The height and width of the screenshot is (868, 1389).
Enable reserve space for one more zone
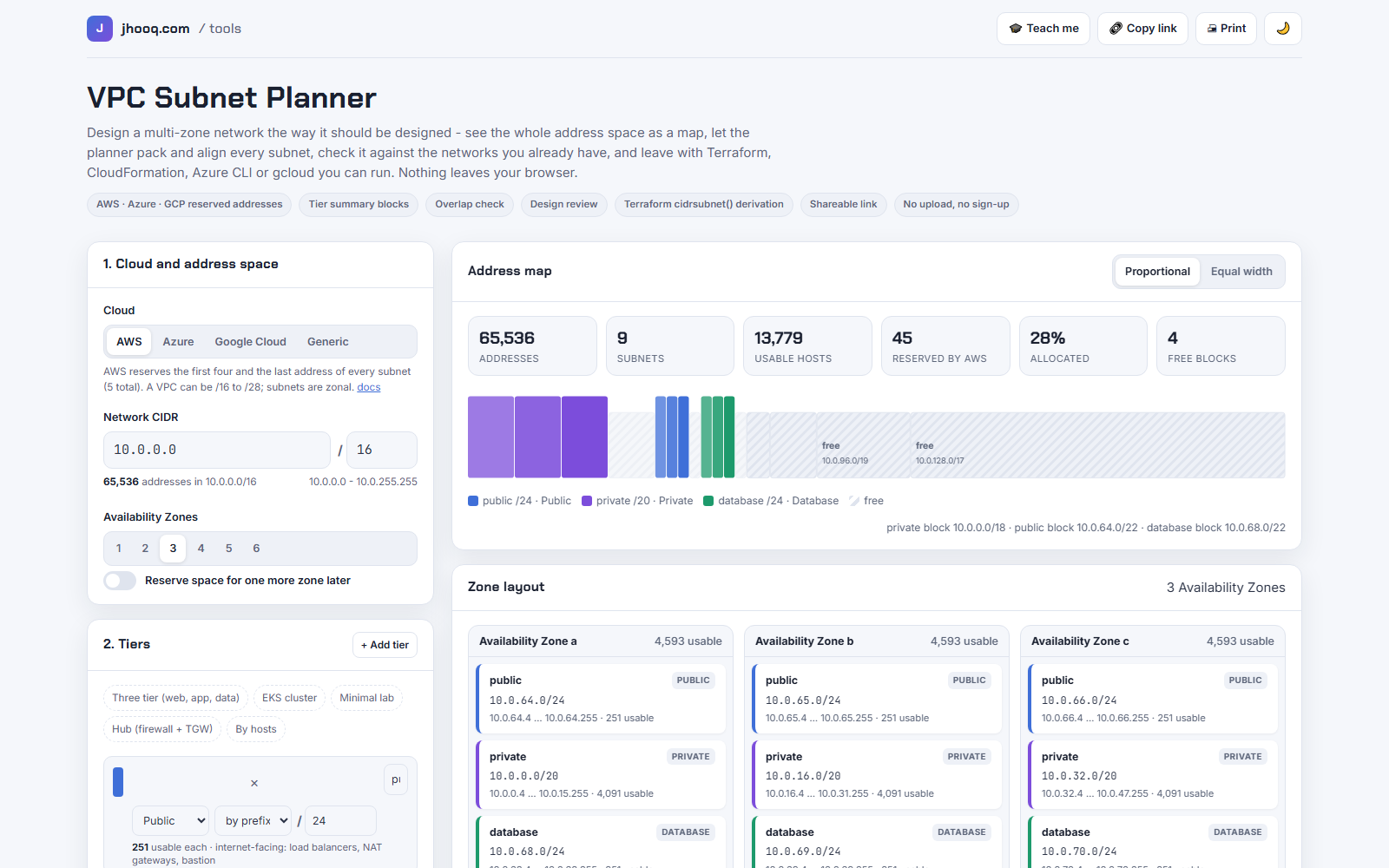pyautogui.click(x=120, y=581)
